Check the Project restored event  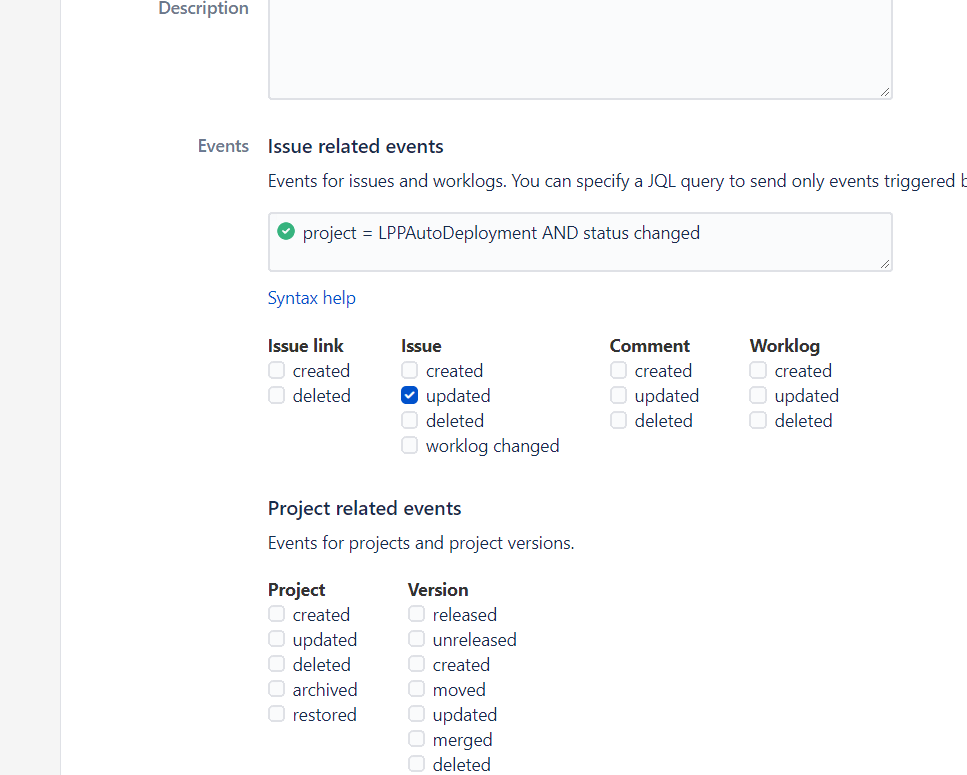tap(276, 713)
